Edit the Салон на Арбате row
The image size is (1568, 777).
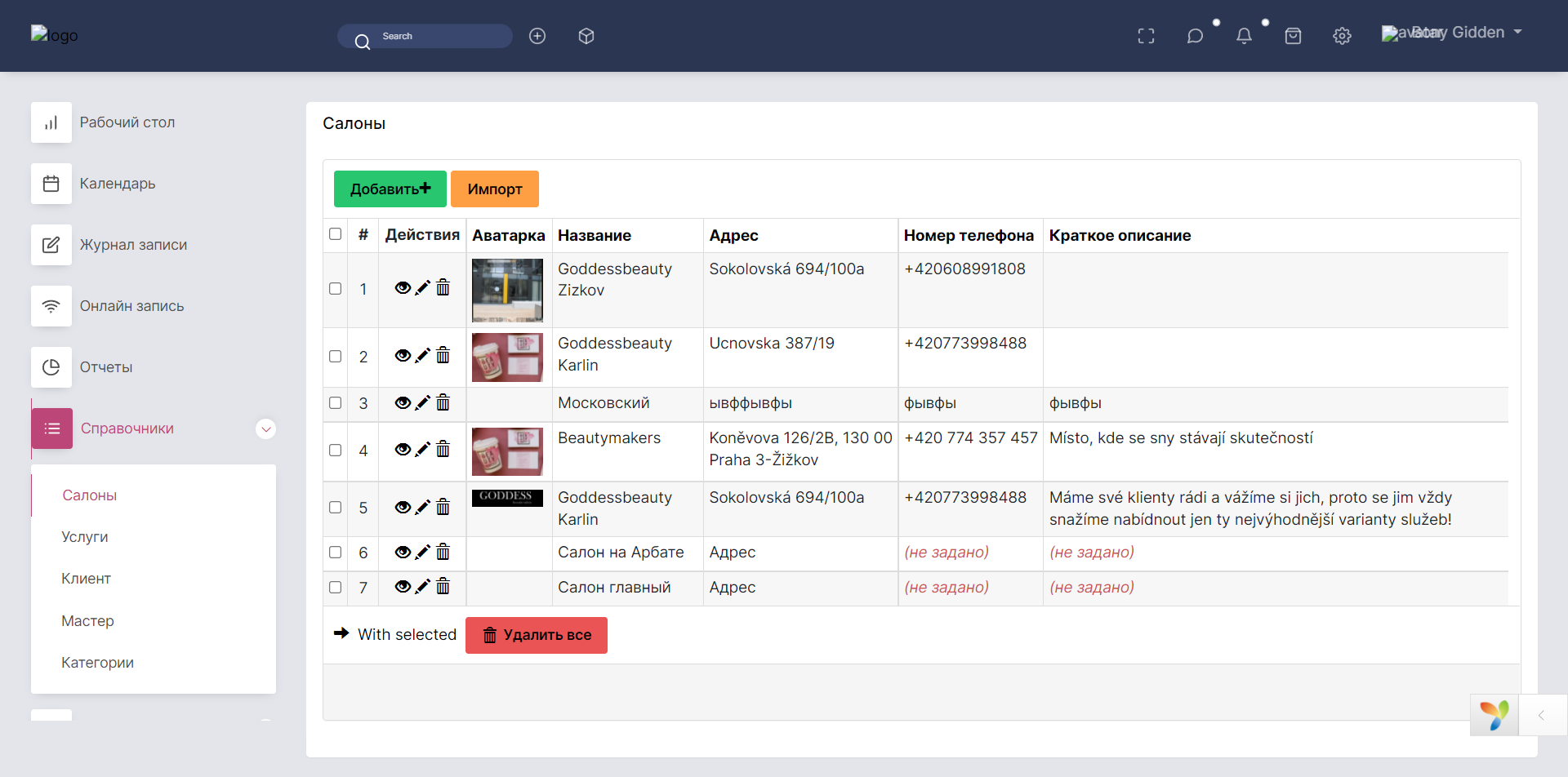[x=422, y=553]
